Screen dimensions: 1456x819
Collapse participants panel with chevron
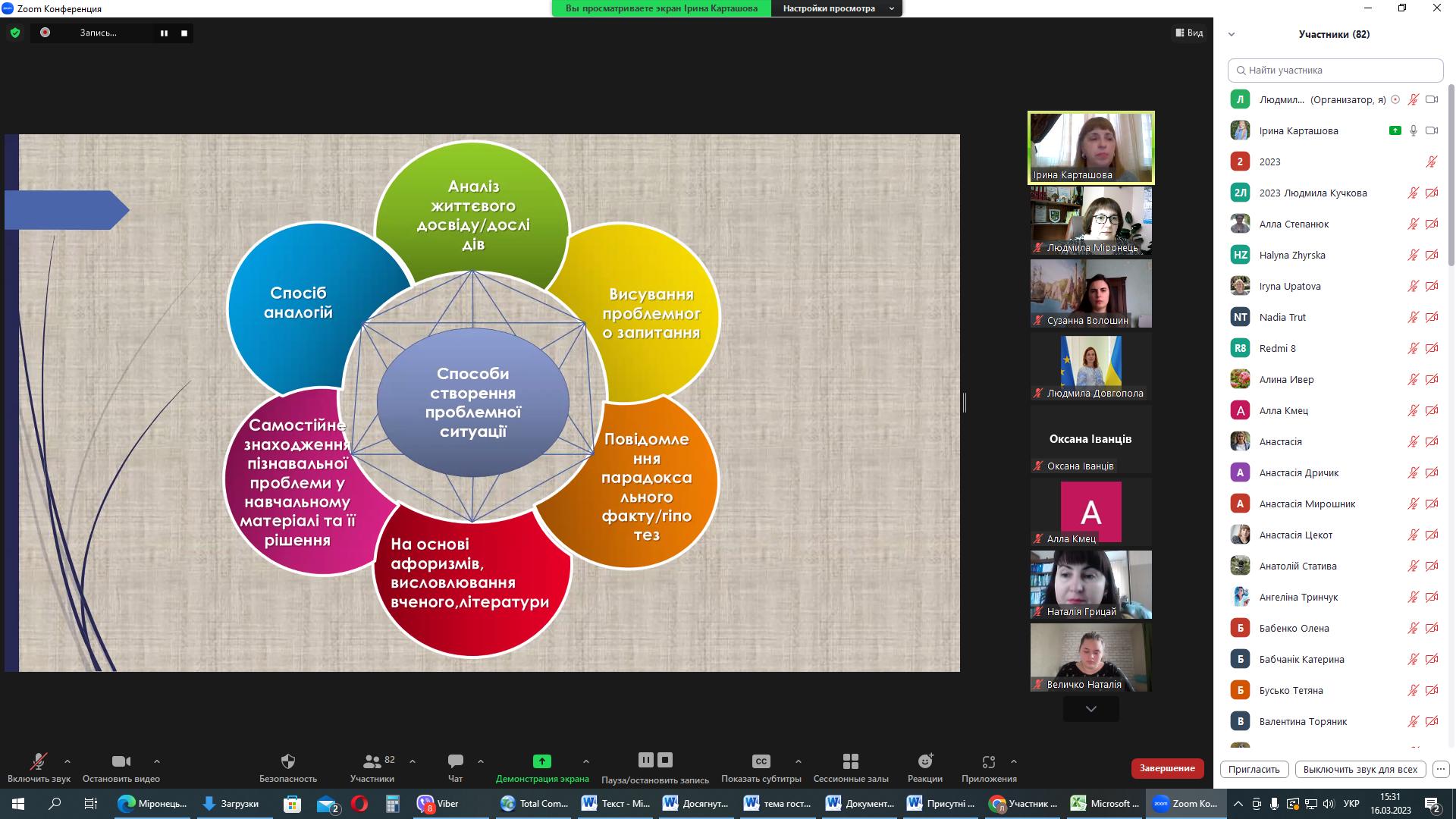pos(1232,34)
